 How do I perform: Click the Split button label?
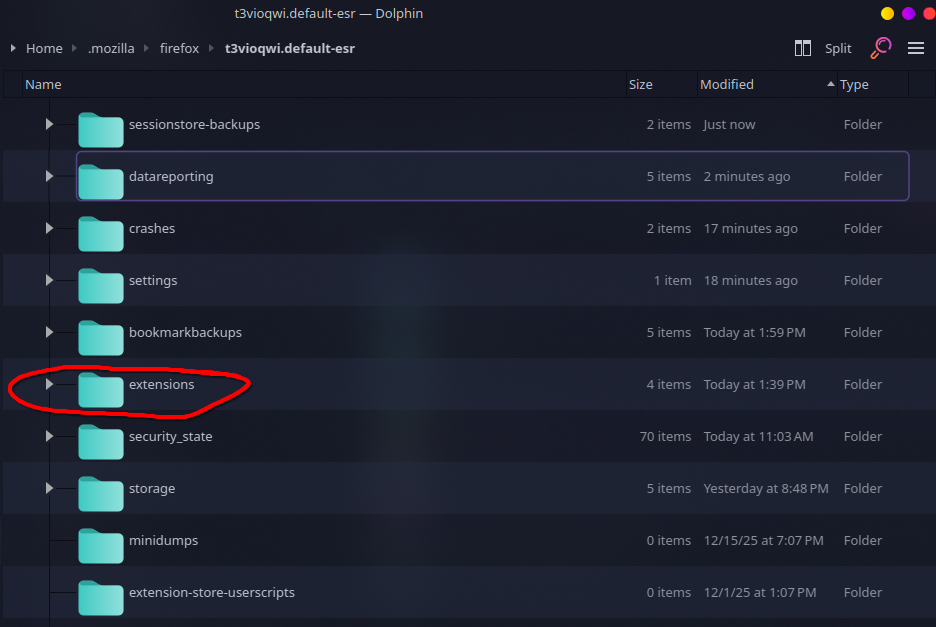point(838,47)
